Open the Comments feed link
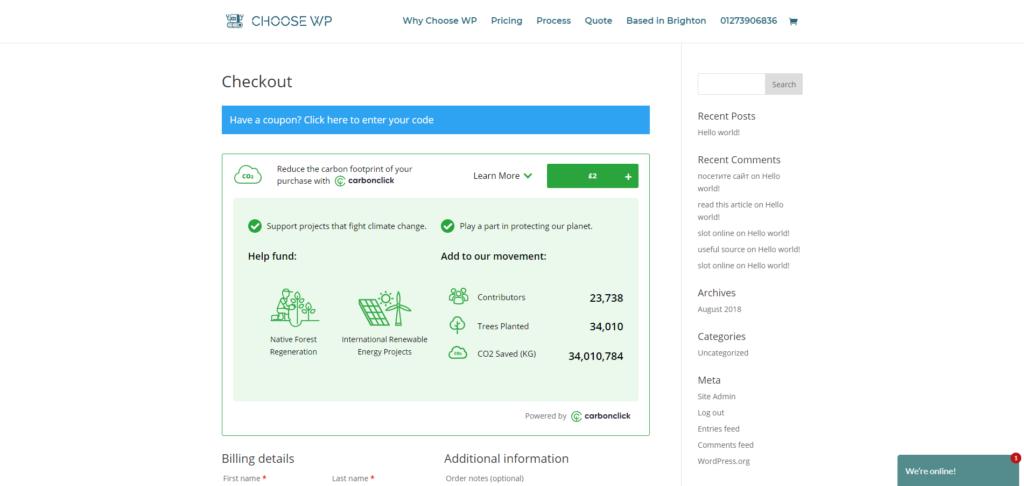Image resolution: width=1024 pixels, height=486 pixels. click(x=726, y=446)
